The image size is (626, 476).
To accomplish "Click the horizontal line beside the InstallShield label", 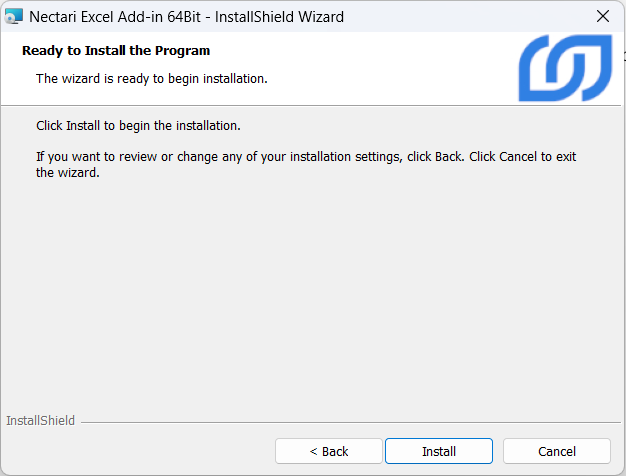I will [x=350, y=422].
